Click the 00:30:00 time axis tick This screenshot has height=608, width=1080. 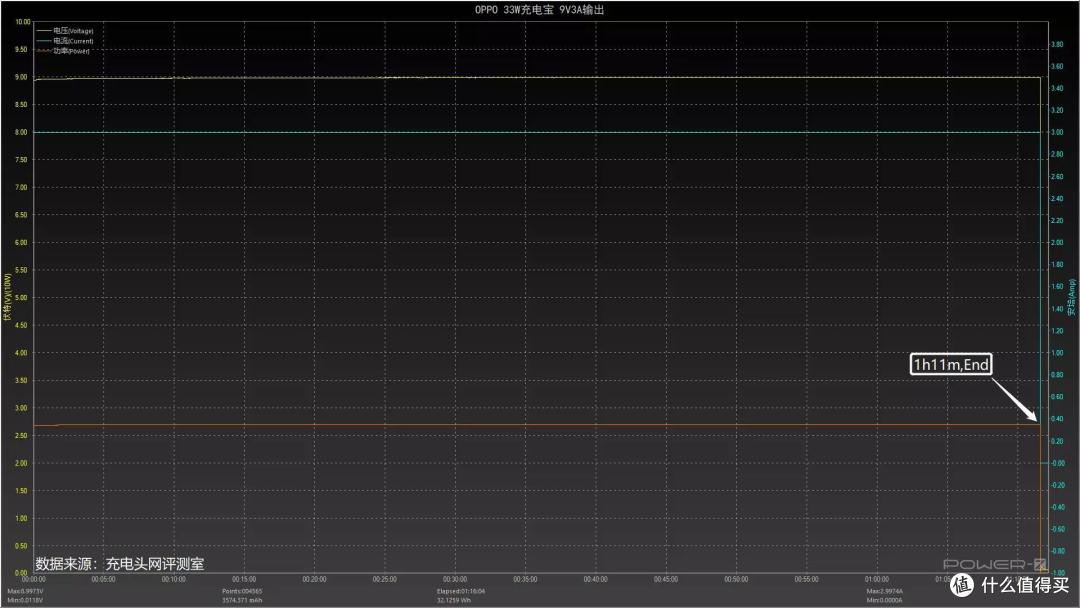(455, 580)
